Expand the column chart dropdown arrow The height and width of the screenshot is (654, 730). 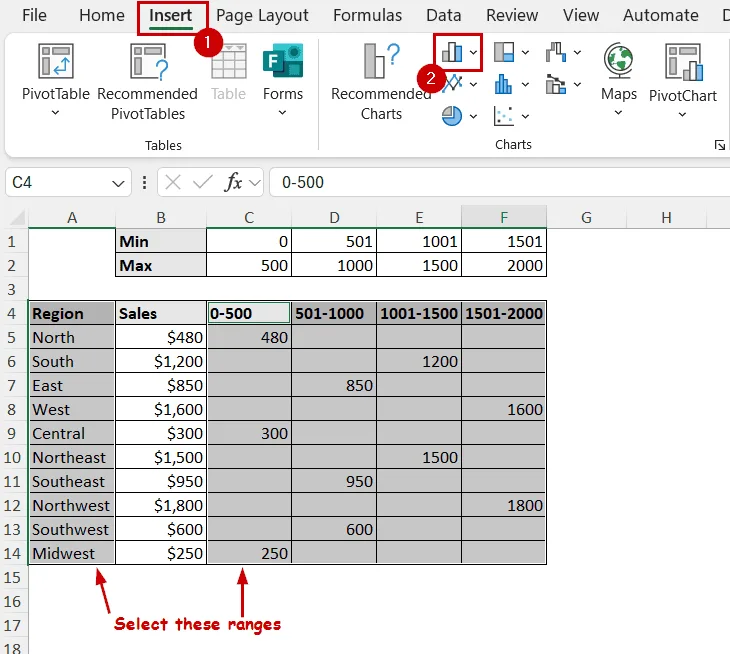pyautogui.click(x=473, y=52)
